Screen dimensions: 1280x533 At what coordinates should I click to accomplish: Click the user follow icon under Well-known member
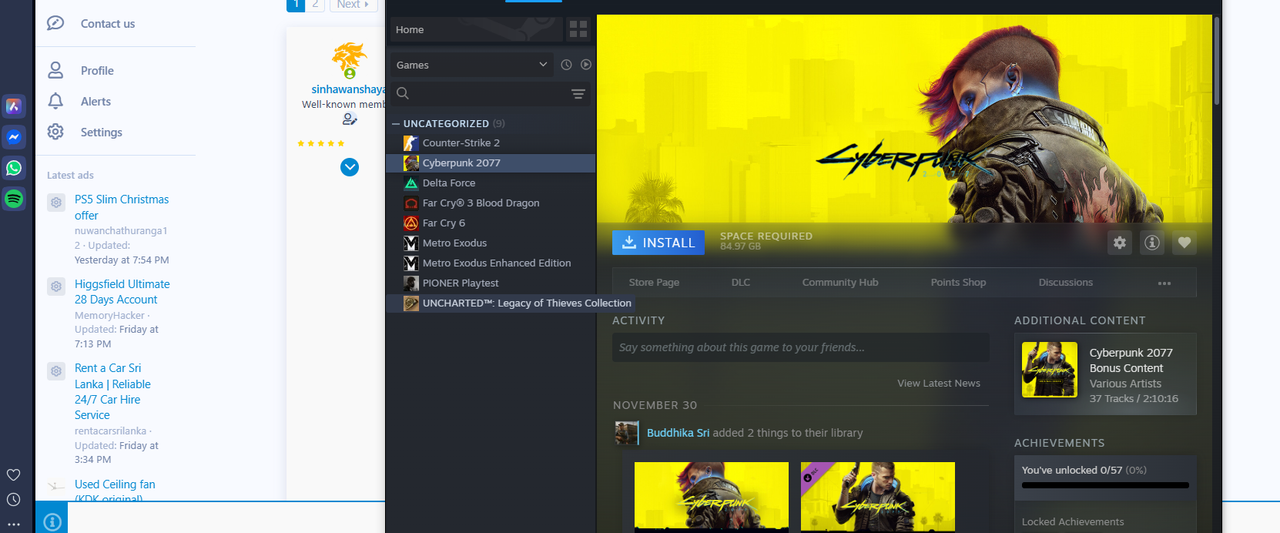tap(349, 119)
